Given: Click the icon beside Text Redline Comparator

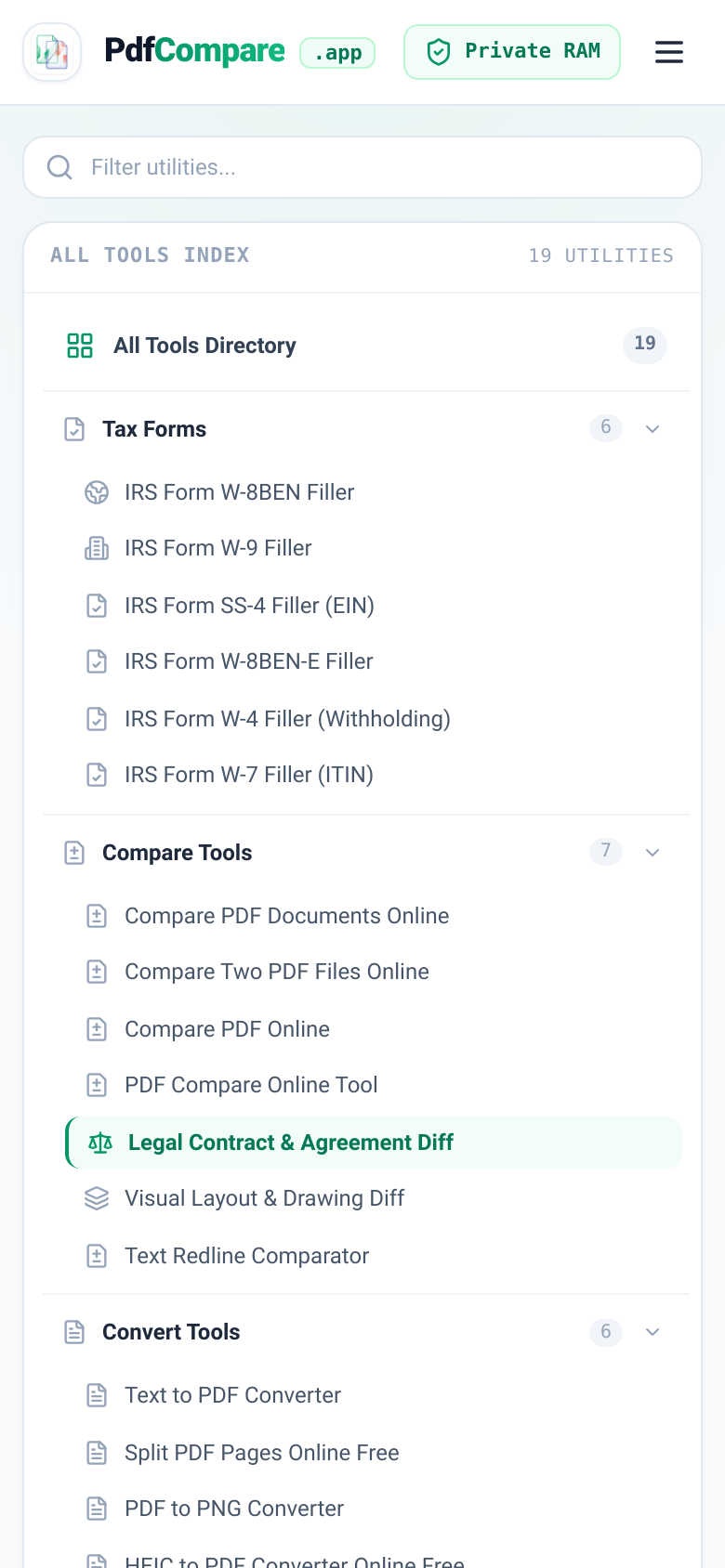Looking at the screenshot, I should (x=97, y=1256).
